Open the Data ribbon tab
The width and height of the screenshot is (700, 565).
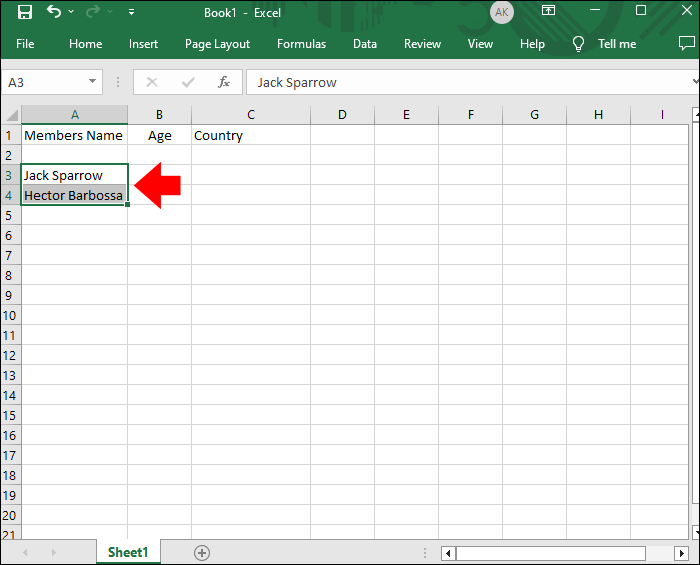click(x=365, y=44)
